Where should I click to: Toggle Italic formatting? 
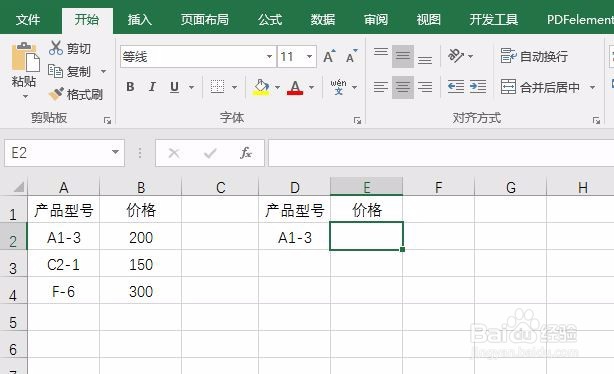tap(152, 87)
